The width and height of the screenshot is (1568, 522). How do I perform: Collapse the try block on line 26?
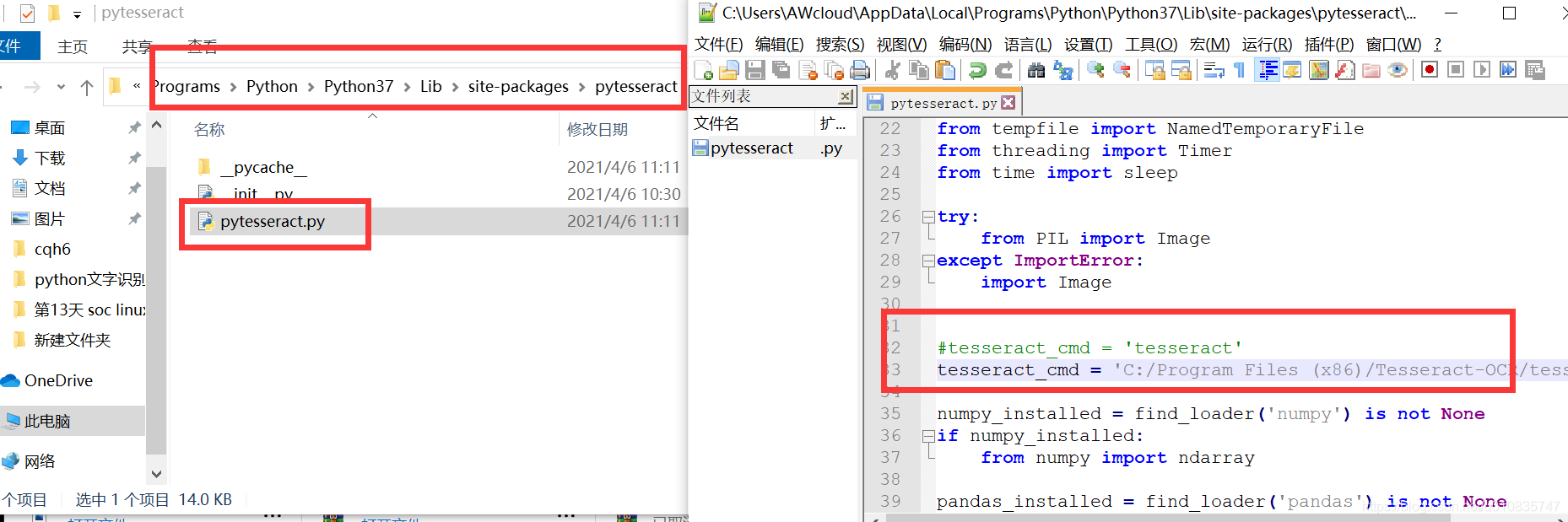(x=928, y=217)
